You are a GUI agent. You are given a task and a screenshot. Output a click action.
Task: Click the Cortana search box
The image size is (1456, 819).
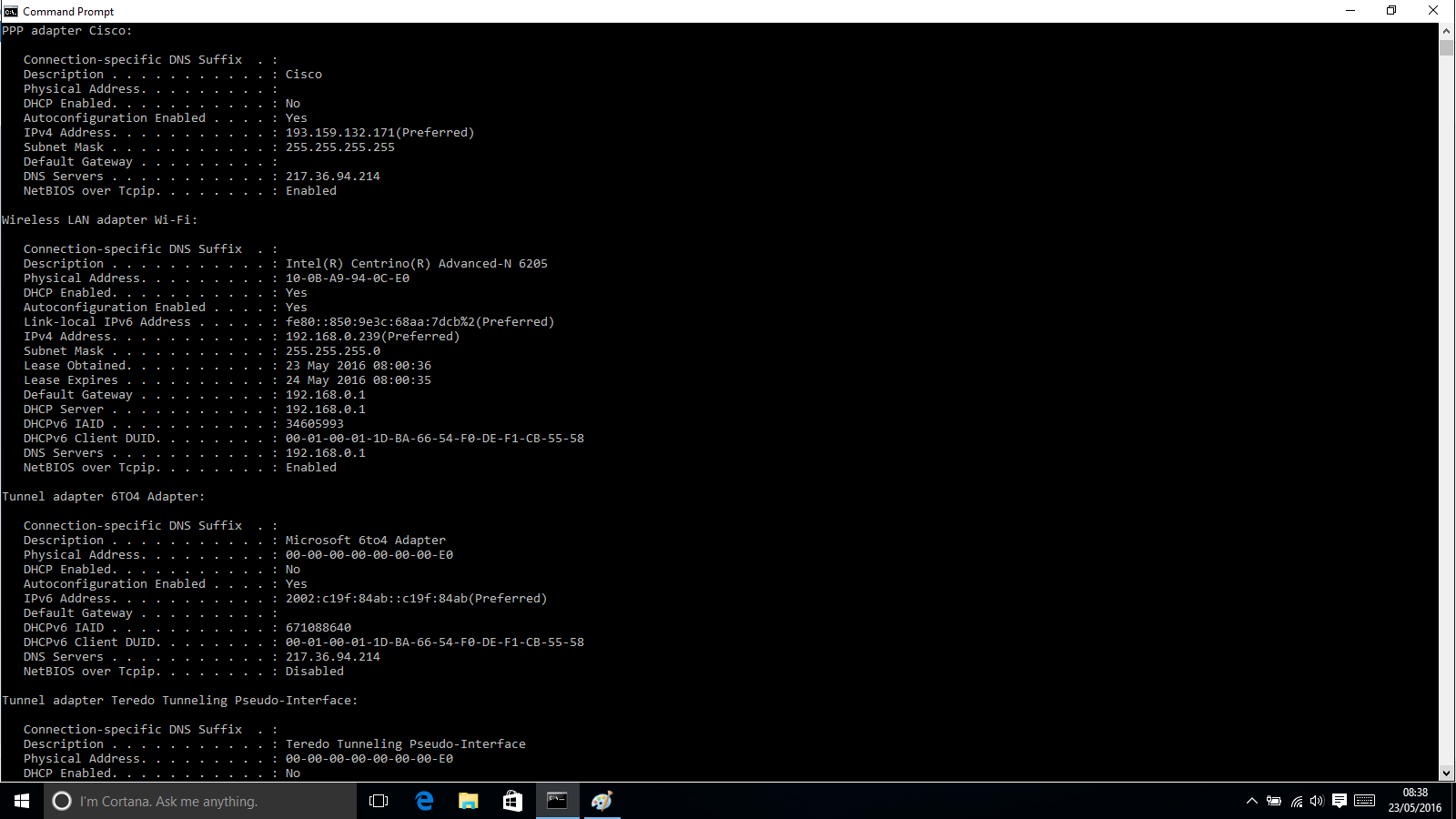tap(200, 801)
